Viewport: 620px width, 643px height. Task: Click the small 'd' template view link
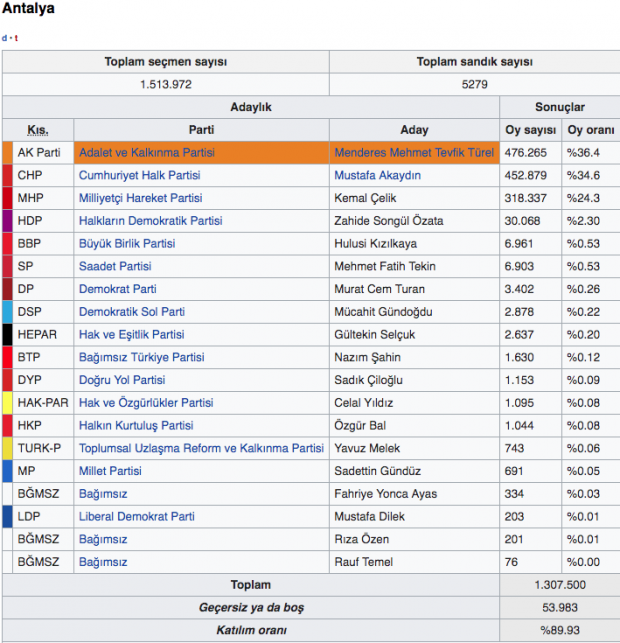point(4,38)
